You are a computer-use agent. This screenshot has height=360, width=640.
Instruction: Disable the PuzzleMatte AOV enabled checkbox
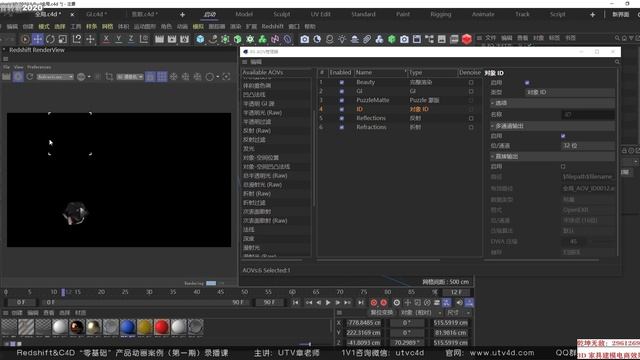point(342,100)
